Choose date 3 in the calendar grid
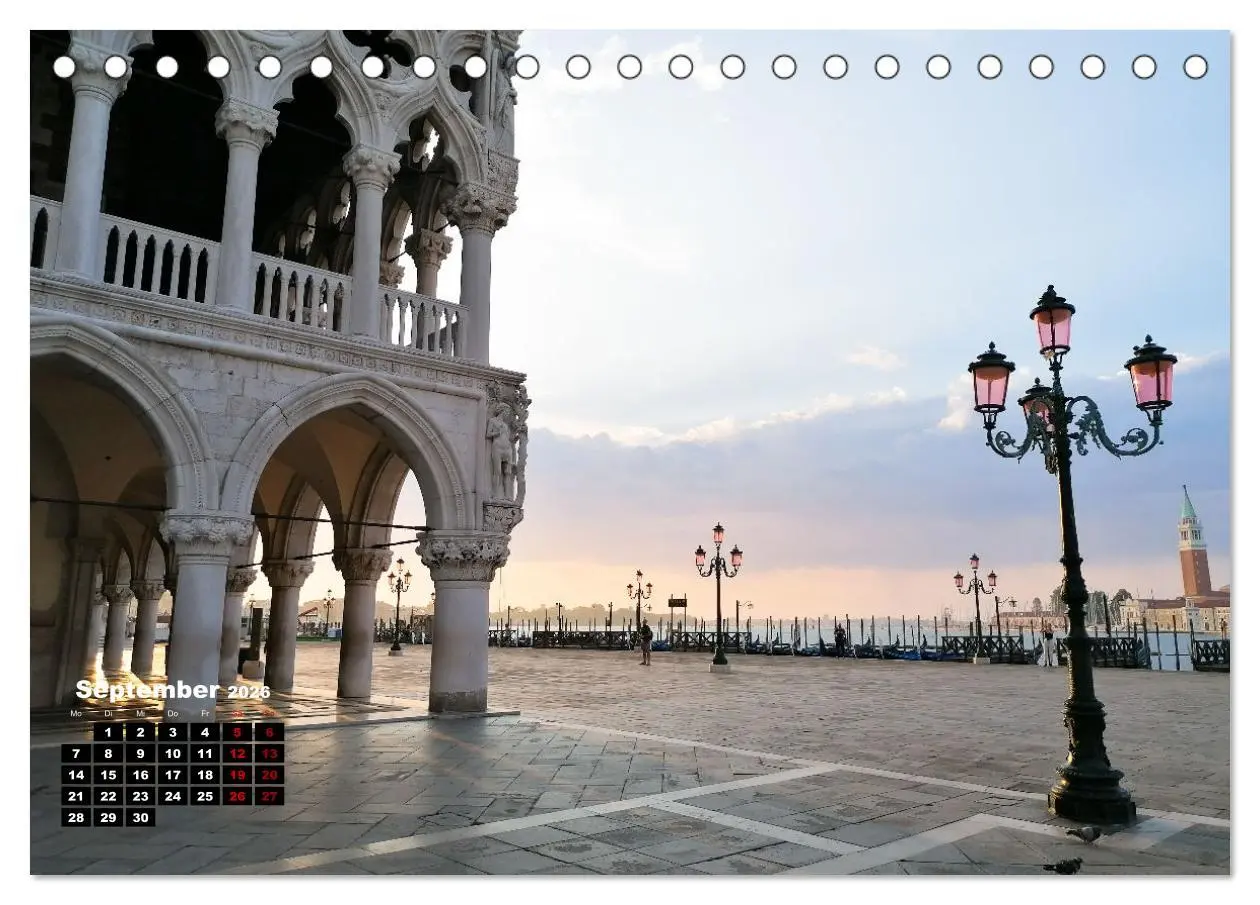The height and width of the screenshot is (905, 1260). 173,732
